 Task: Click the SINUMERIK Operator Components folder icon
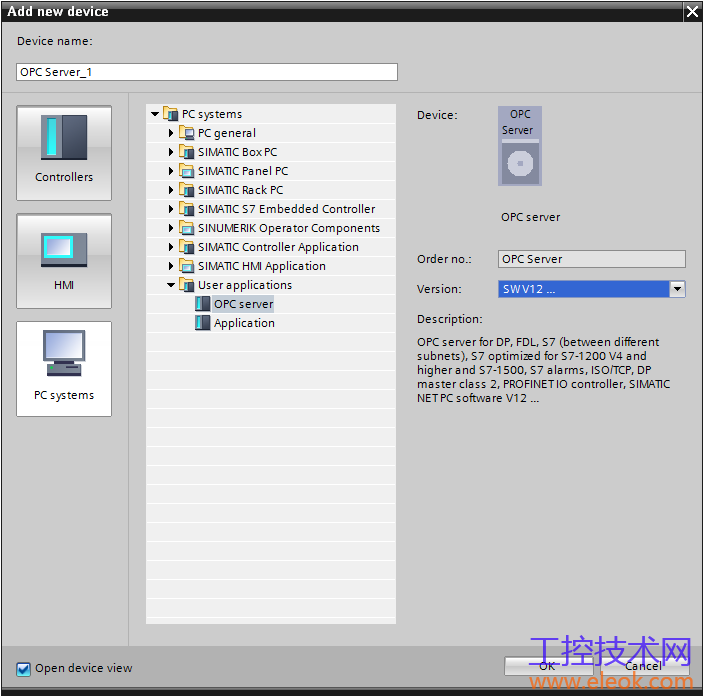187,228
